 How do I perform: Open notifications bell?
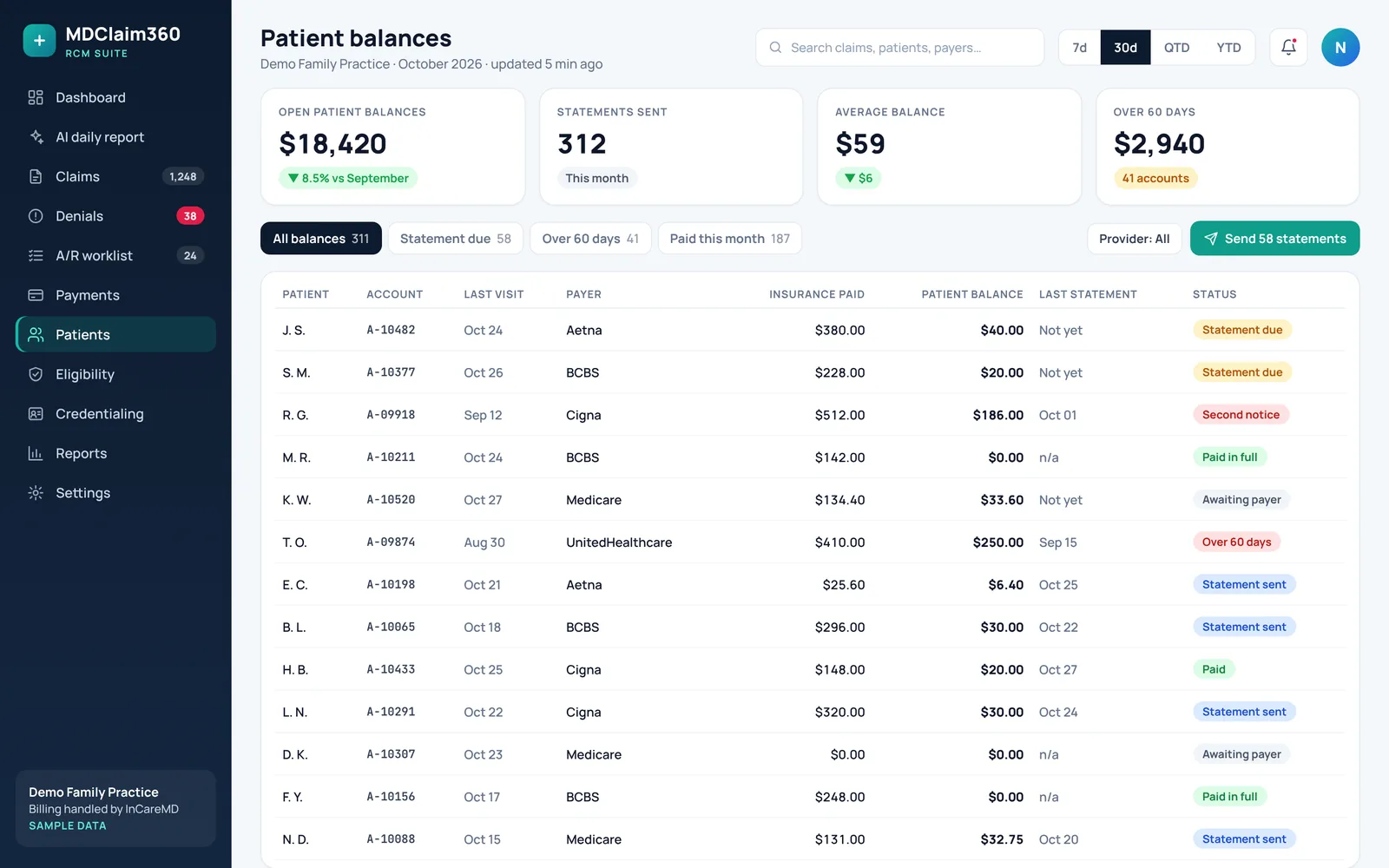[x=1288, y=48]
